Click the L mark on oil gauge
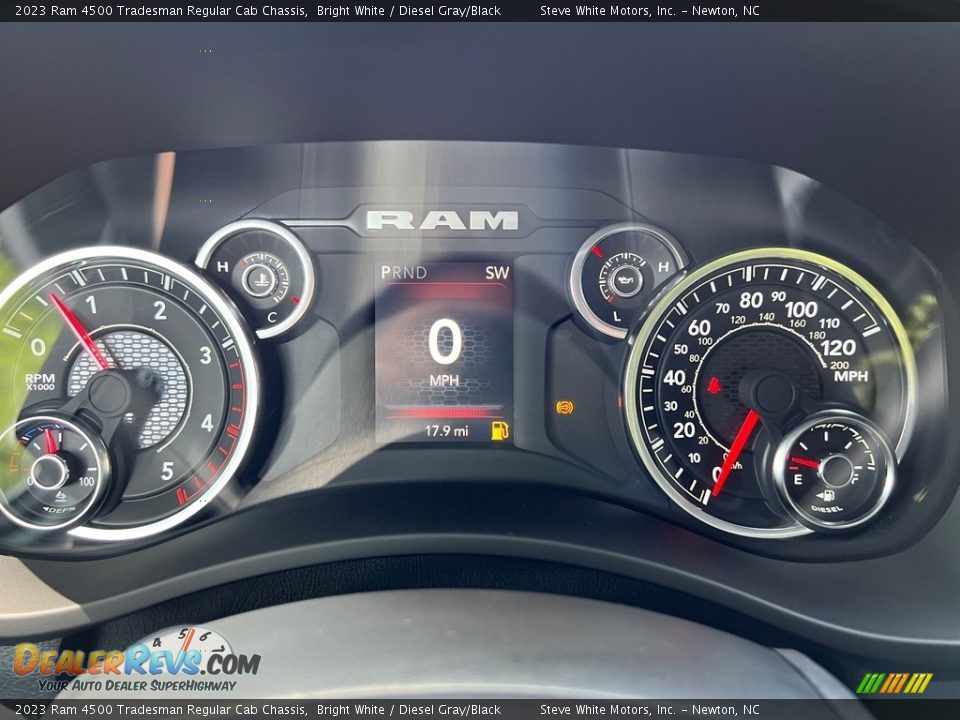 click(617, 316)
